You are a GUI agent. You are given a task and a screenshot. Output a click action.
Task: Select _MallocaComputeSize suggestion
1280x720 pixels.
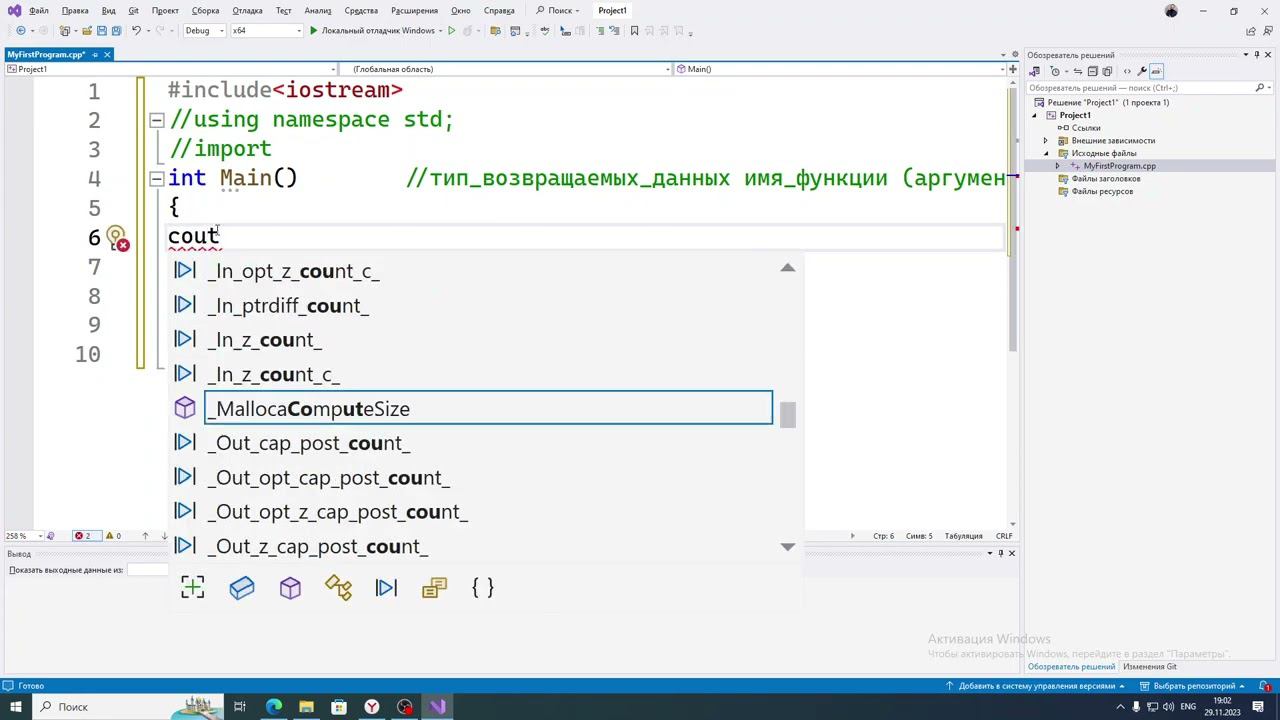(488, 408)
